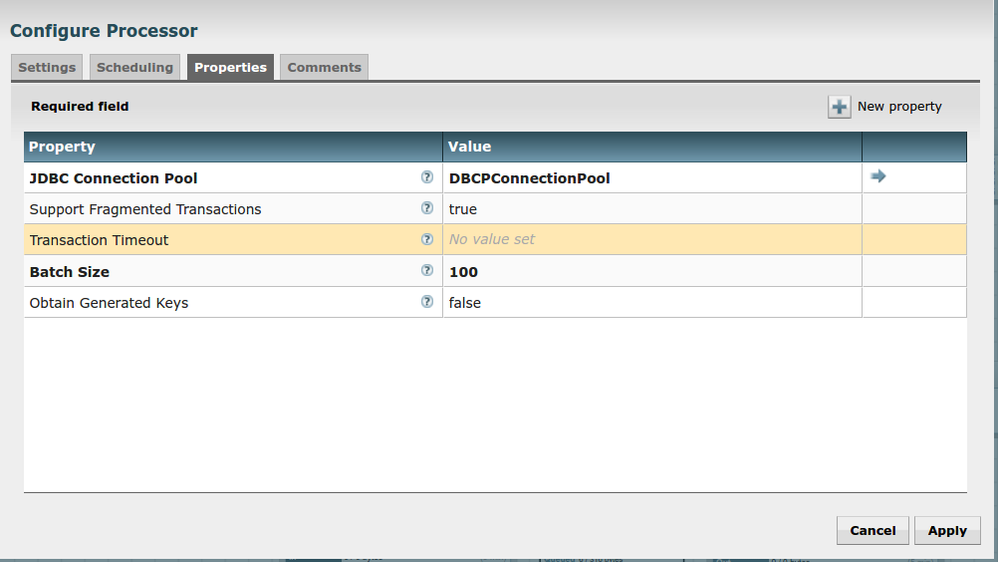Click help icon for Transaction Timeout
The width and height of the screenshot is (998, 562).
click(427, 240)
